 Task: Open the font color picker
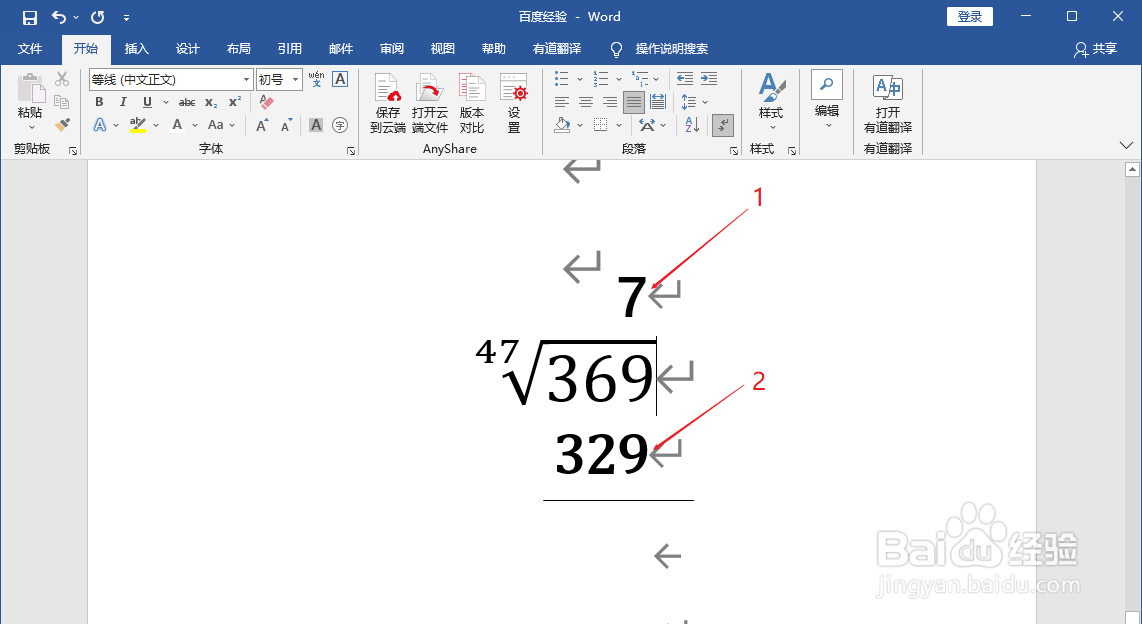(x=179, y=124)
